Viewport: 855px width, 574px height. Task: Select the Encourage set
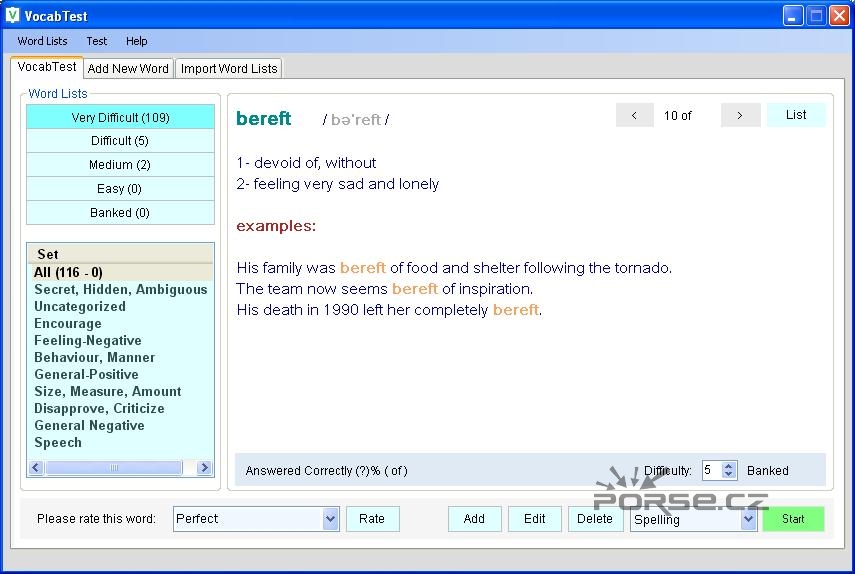click(68, 323)
